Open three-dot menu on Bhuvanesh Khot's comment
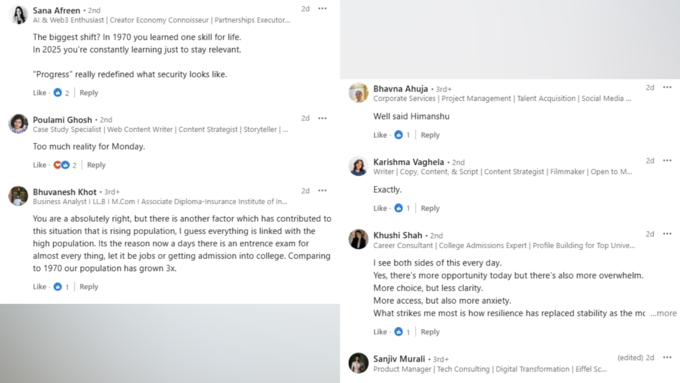 coord(322,191)
